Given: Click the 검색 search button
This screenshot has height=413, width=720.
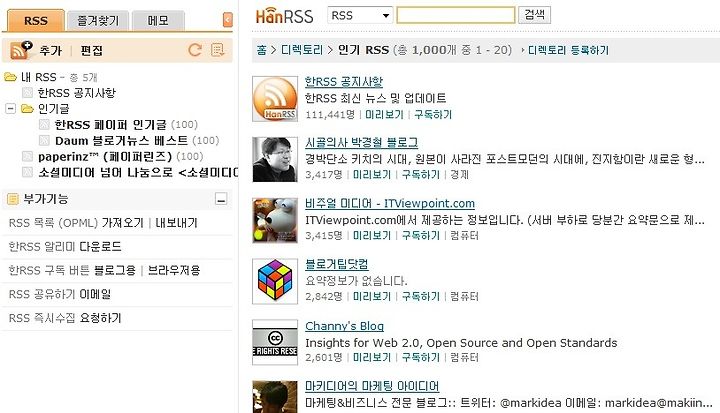Looking at the screenshot, I should pyautogui.click(x=534, y=15).
